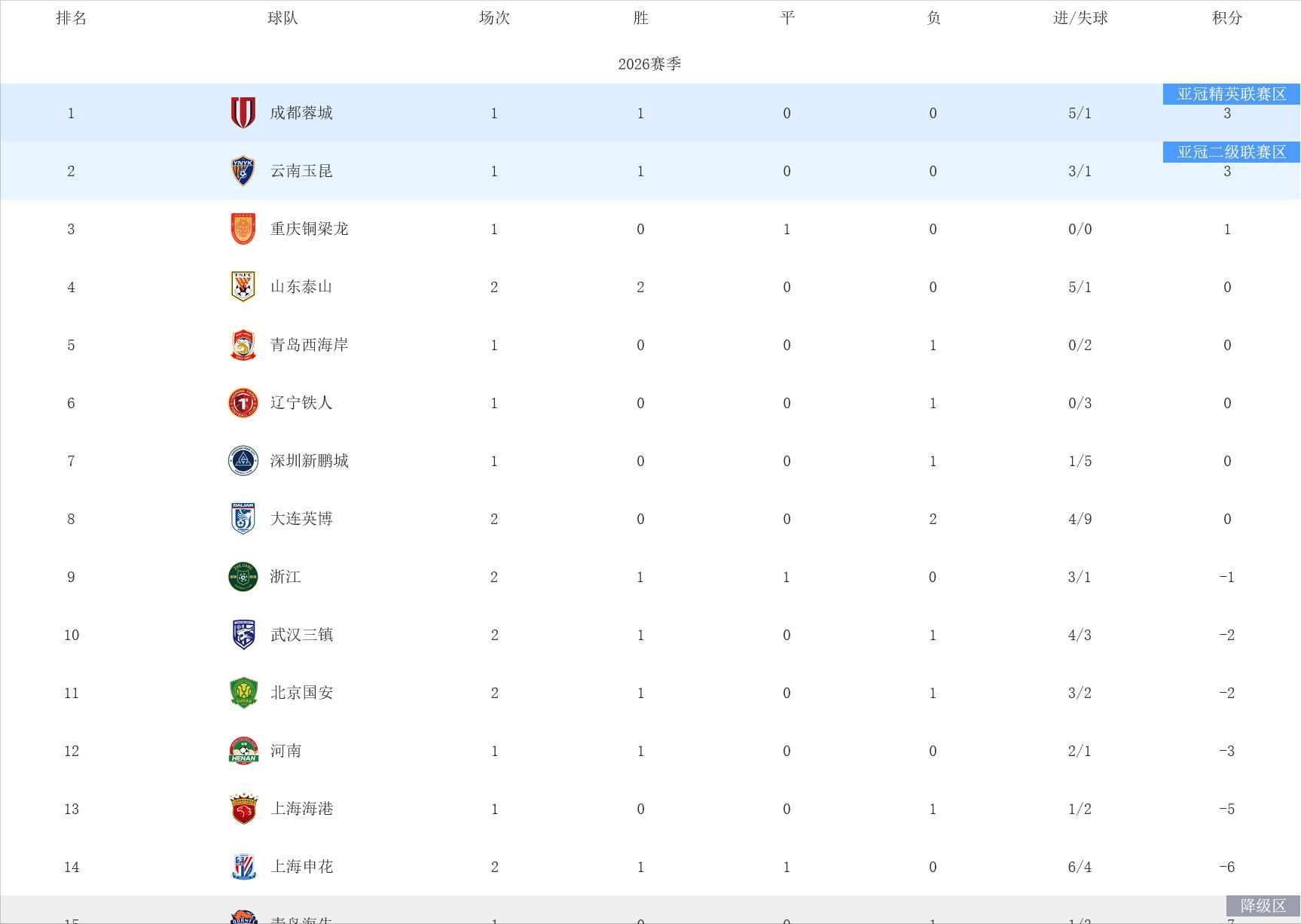Open the 深圳新鹏城 team badge

(243, 461)
